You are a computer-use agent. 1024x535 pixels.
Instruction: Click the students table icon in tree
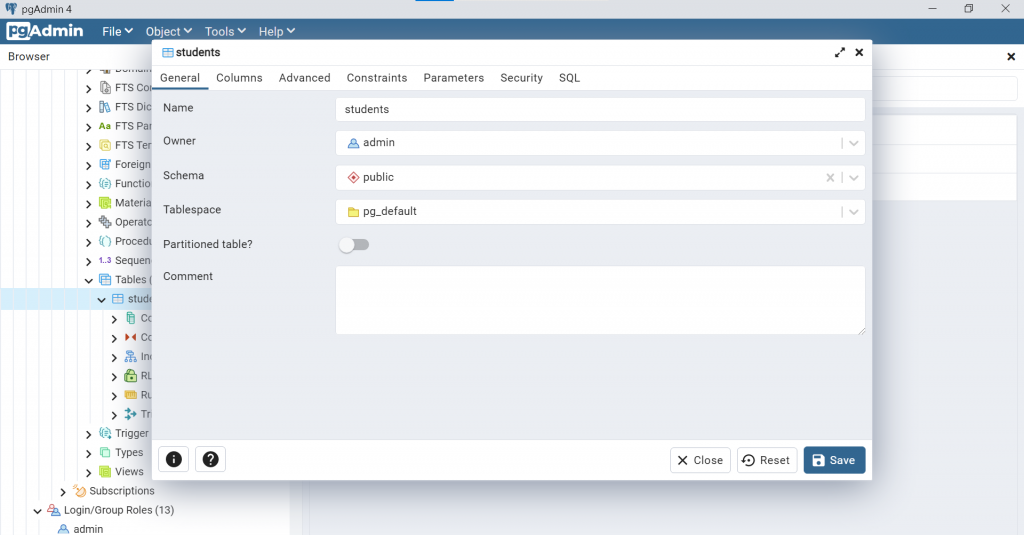point(118,299)
